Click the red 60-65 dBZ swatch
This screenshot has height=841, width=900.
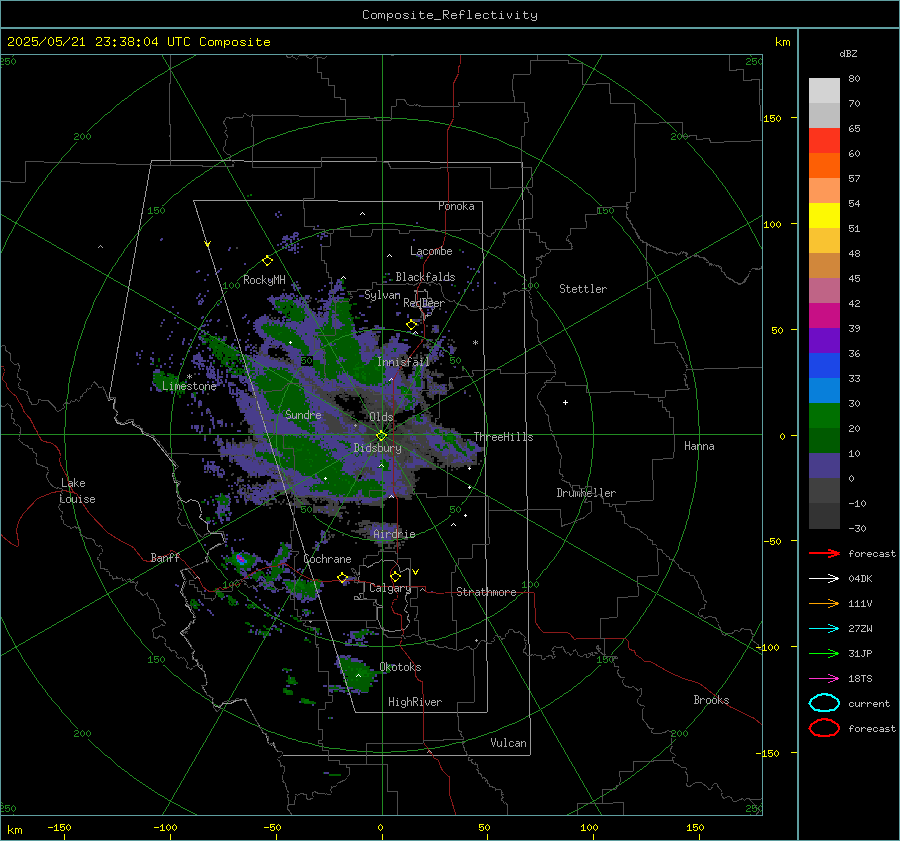pyautogui.click(x=824, y=141)
